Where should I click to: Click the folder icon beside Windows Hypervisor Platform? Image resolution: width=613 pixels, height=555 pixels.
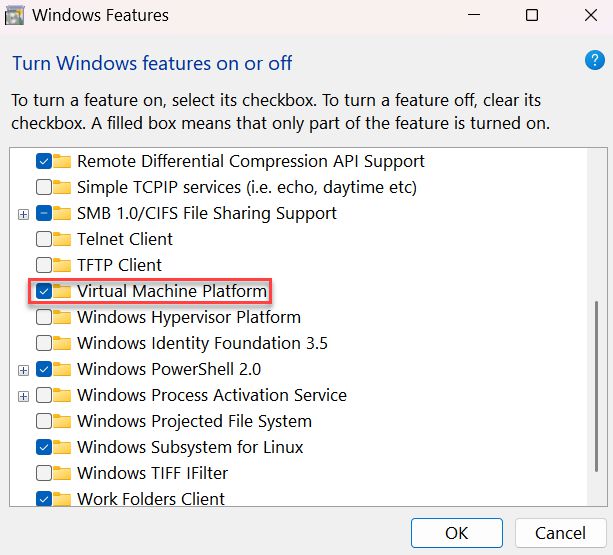(63, 317)
